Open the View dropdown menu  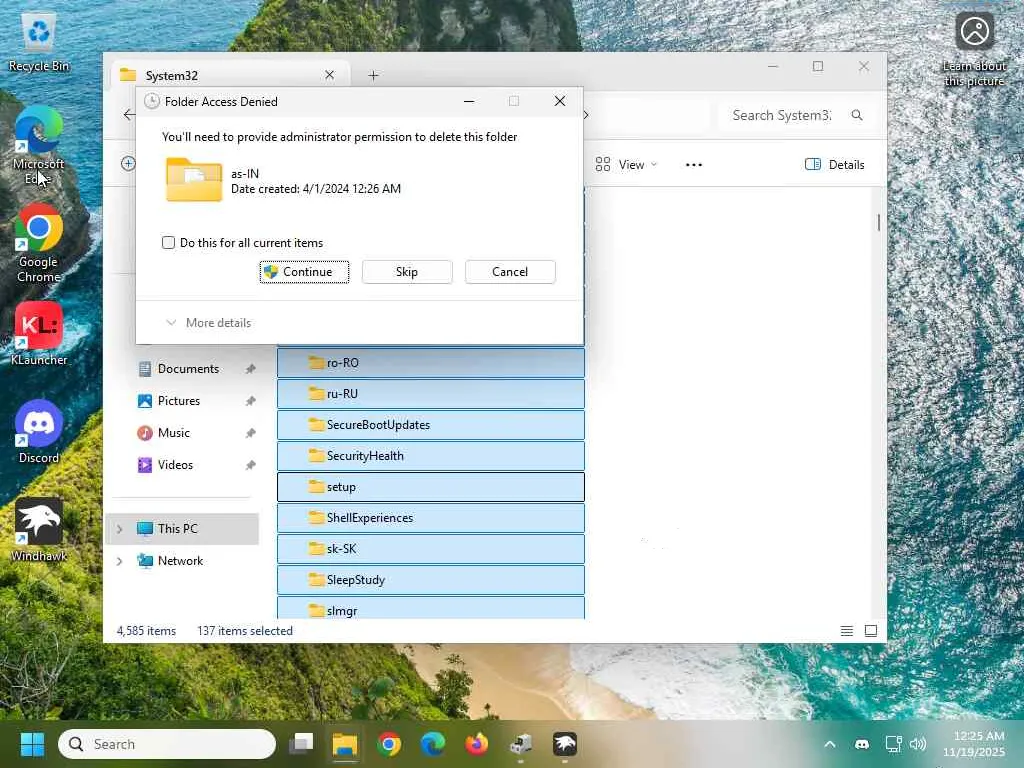tap(626, 165)
